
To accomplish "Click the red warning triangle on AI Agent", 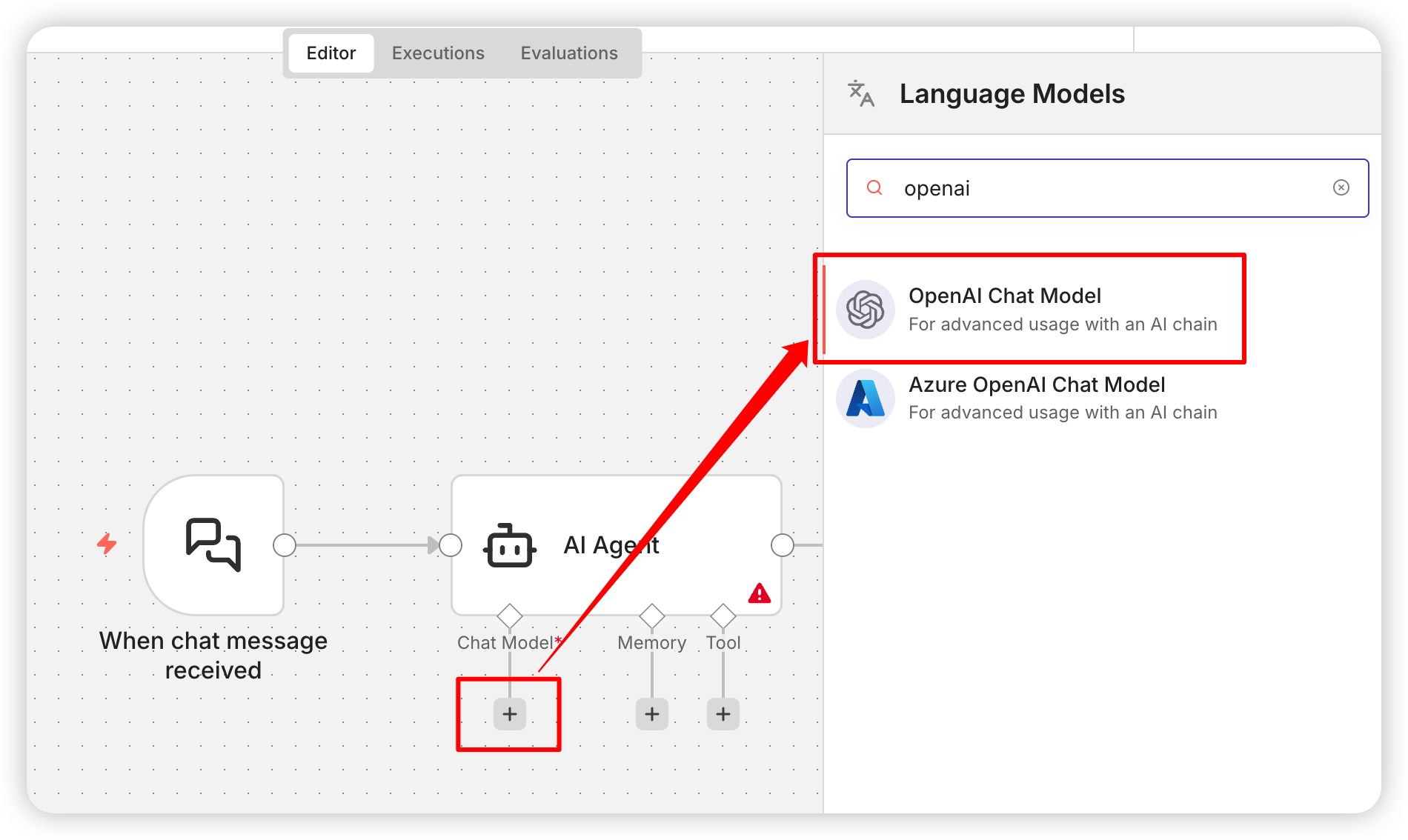I will [759, 593].
